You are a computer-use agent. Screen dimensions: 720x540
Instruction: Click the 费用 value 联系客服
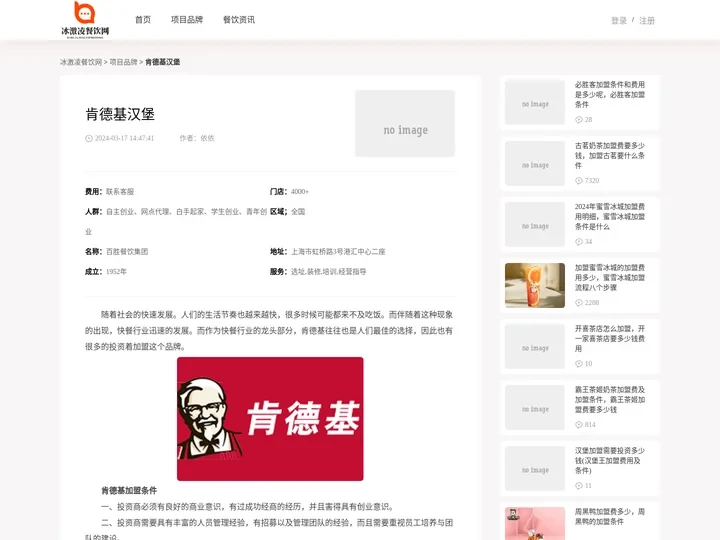(x=120, y=191)
